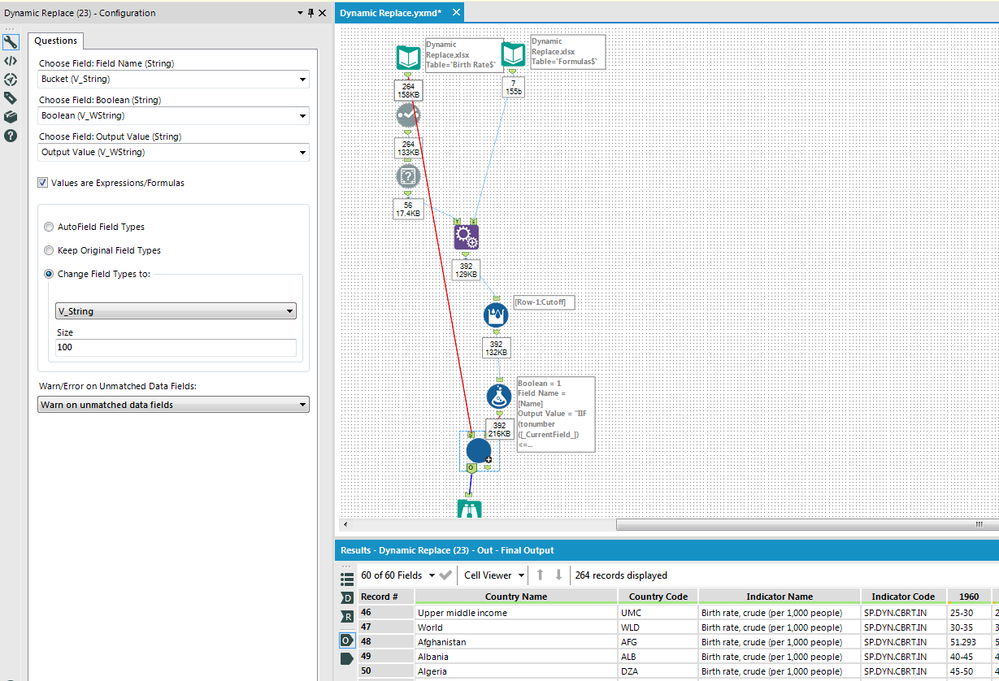Select the Dynamic Replace.yxmd workflow tab
This screenshot has width=999, height=681.
click(x=391, y=13)
